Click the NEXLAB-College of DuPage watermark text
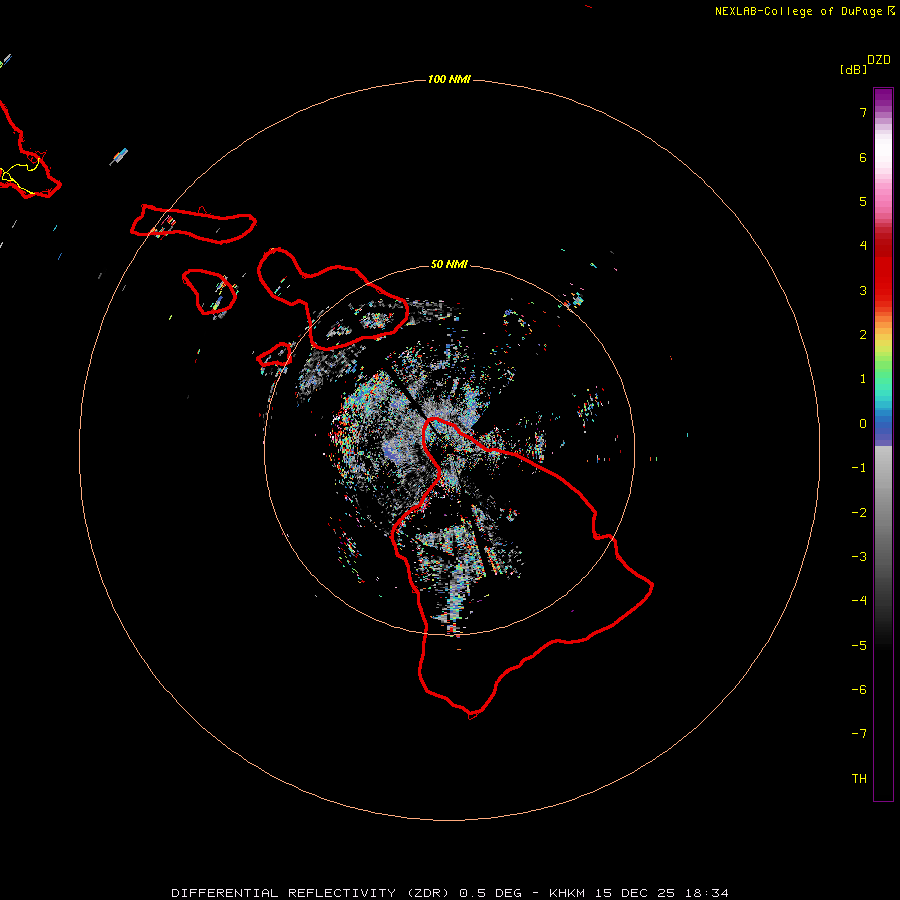 tap(805, 11)
